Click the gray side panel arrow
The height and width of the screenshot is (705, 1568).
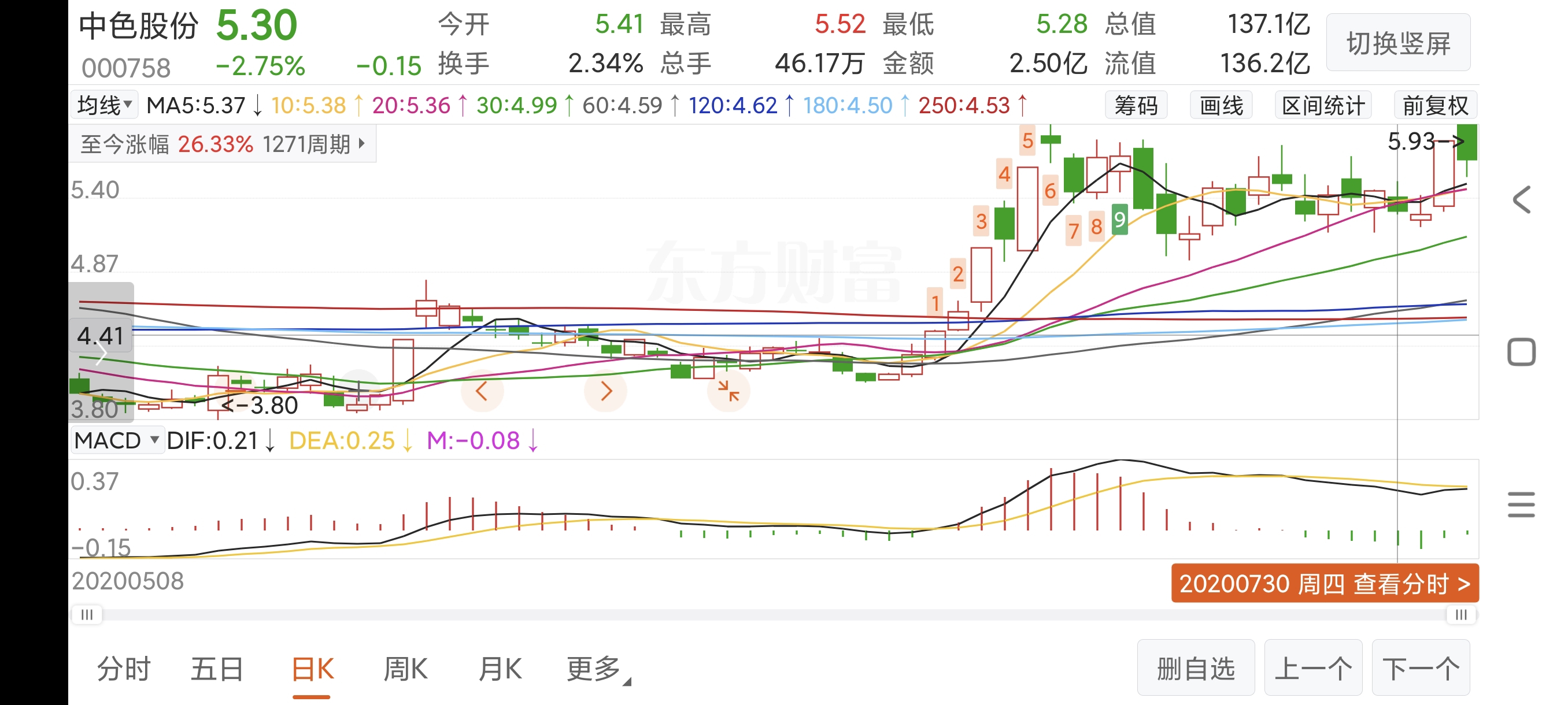tap(101, 354)
